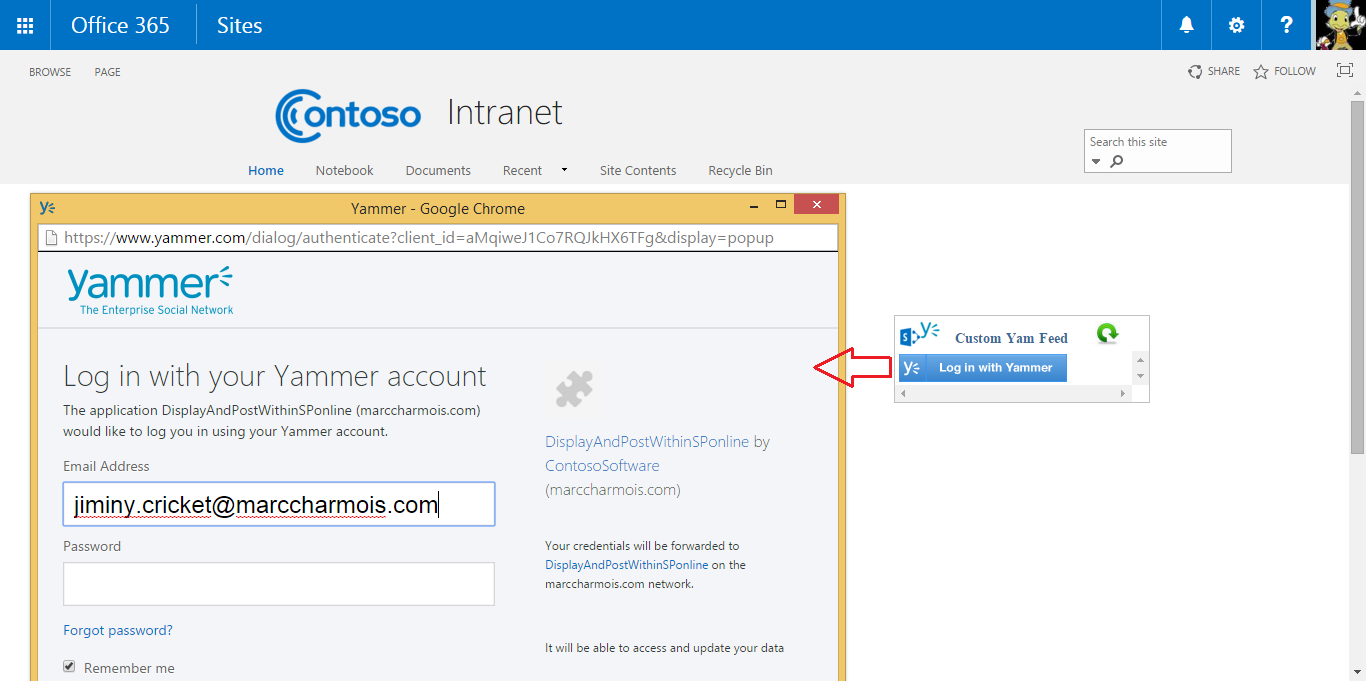1366x681 pixels.
Task: Open the search scope dropdown arrow
Action: 1096,162
